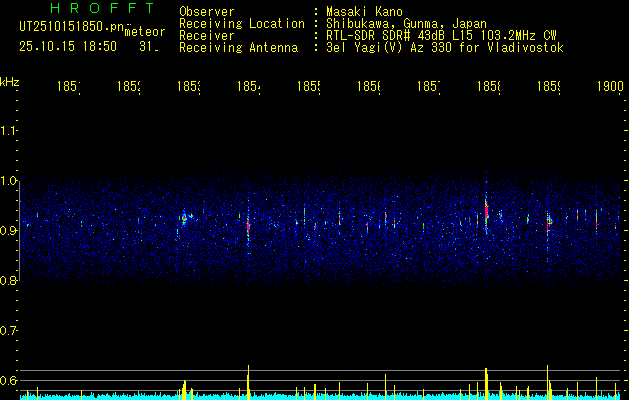The image size is (629, 400).
Task: Click the 1852 time axis label
Action: point(129,86)
